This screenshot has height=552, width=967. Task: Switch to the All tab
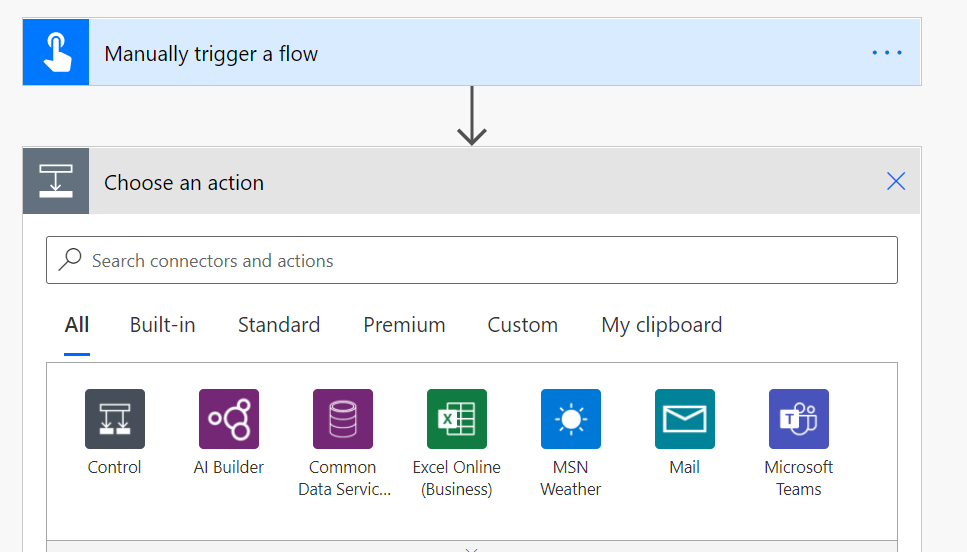point(77,325)
